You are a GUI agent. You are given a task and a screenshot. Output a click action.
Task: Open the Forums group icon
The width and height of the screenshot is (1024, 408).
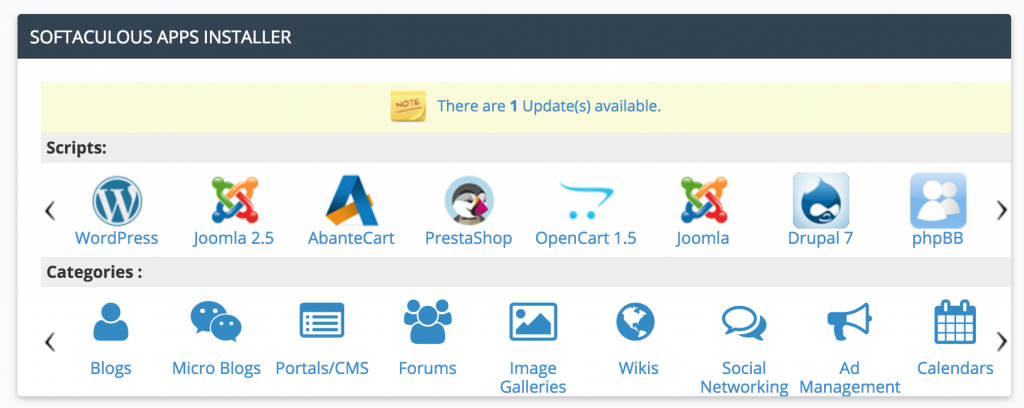(428, 321)
